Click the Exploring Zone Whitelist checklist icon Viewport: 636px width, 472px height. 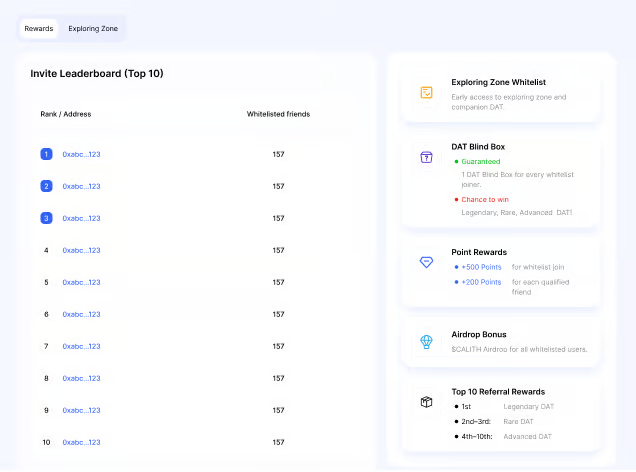[x=426, y=93]
